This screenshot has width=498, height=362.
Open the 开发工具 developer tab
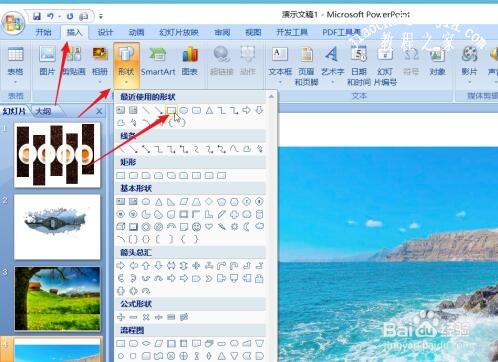tap(292, 32)
